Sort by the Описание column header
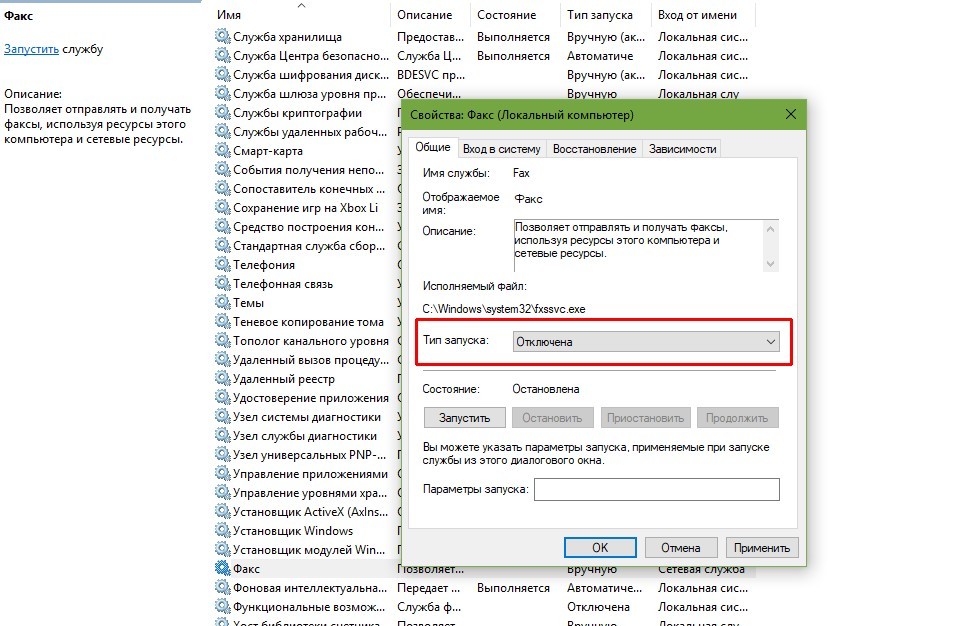 430,15
